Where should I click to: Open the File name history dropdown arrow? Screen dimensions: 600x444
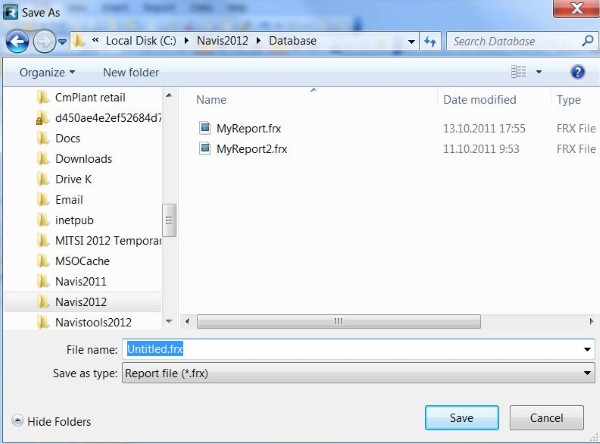click(x=587, y=349)
